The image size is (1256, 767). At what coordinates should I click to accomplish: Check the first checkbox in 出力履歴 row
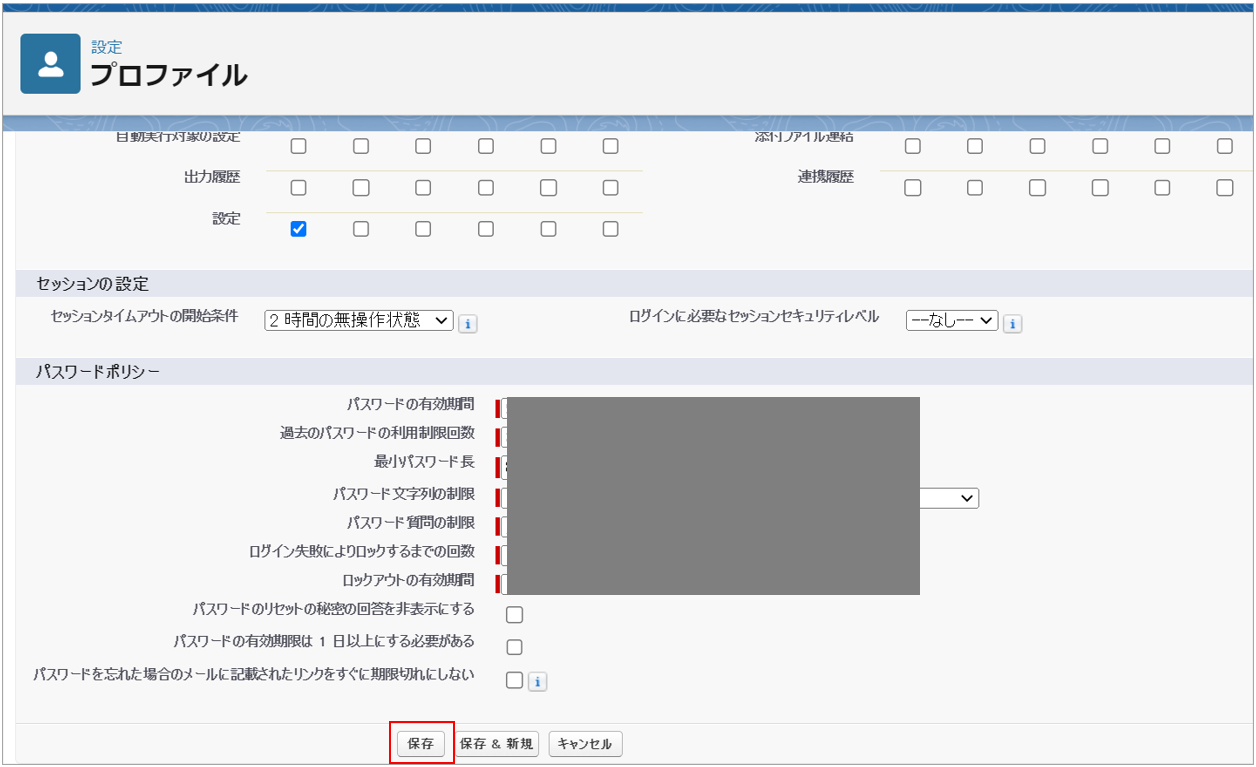(x=298, y=188)
